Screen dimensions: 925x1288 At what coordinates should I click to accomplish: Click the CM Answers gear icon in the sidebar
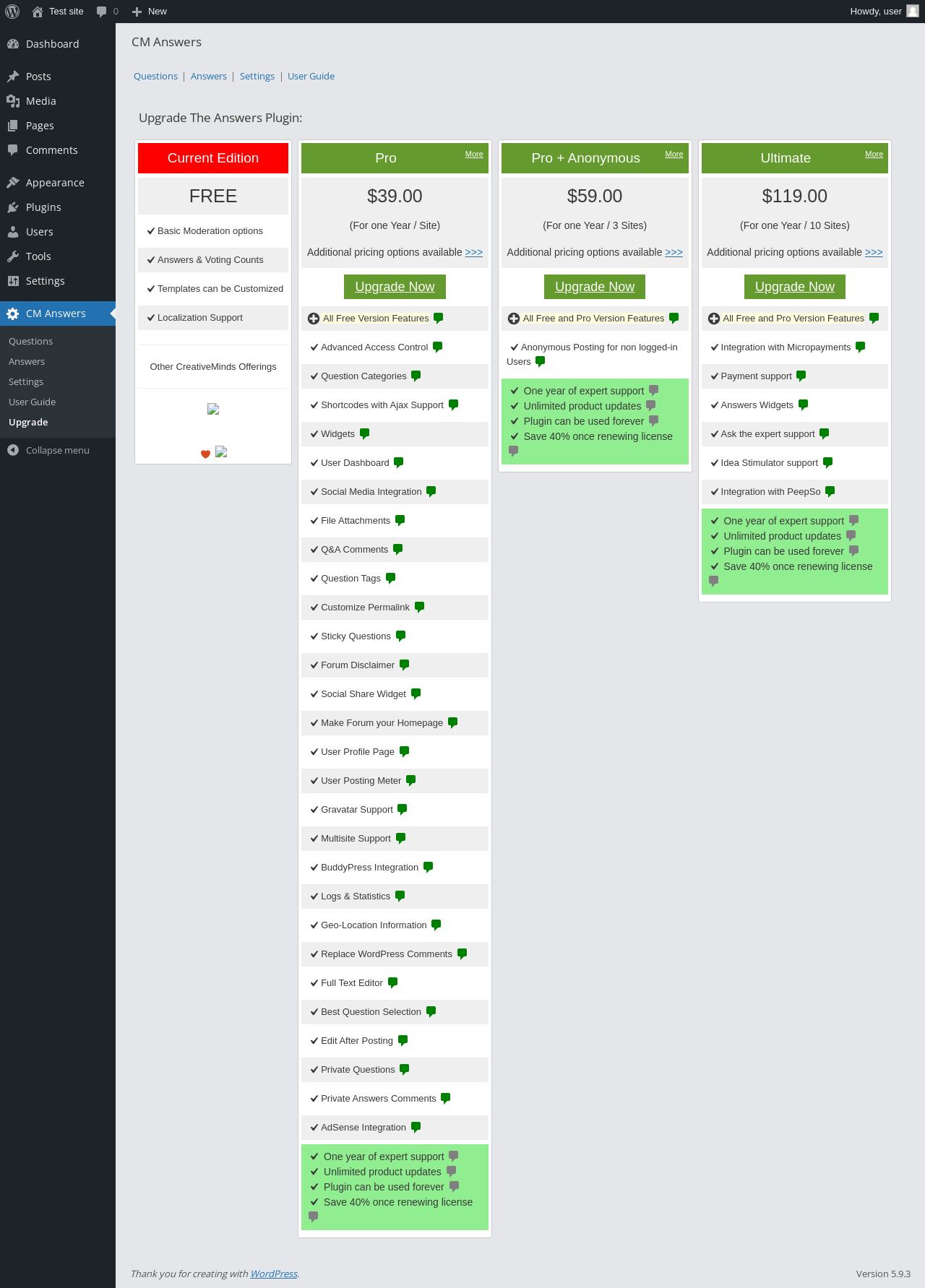[x=13, y=314]
